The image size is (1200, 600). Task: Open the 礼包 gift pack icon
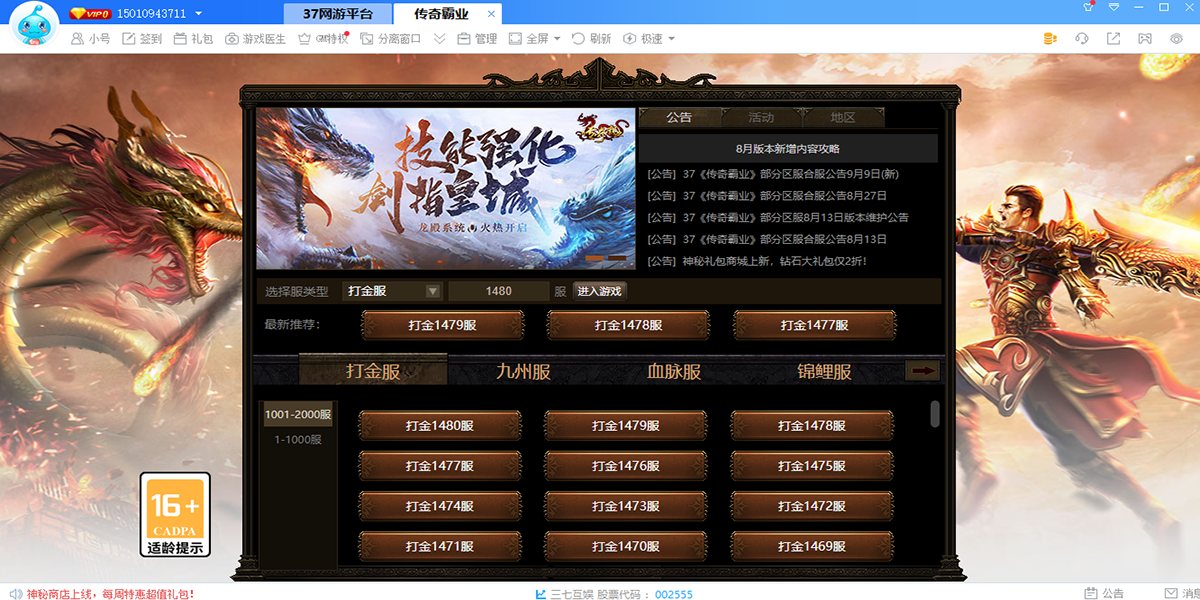[x=192, y=39]
